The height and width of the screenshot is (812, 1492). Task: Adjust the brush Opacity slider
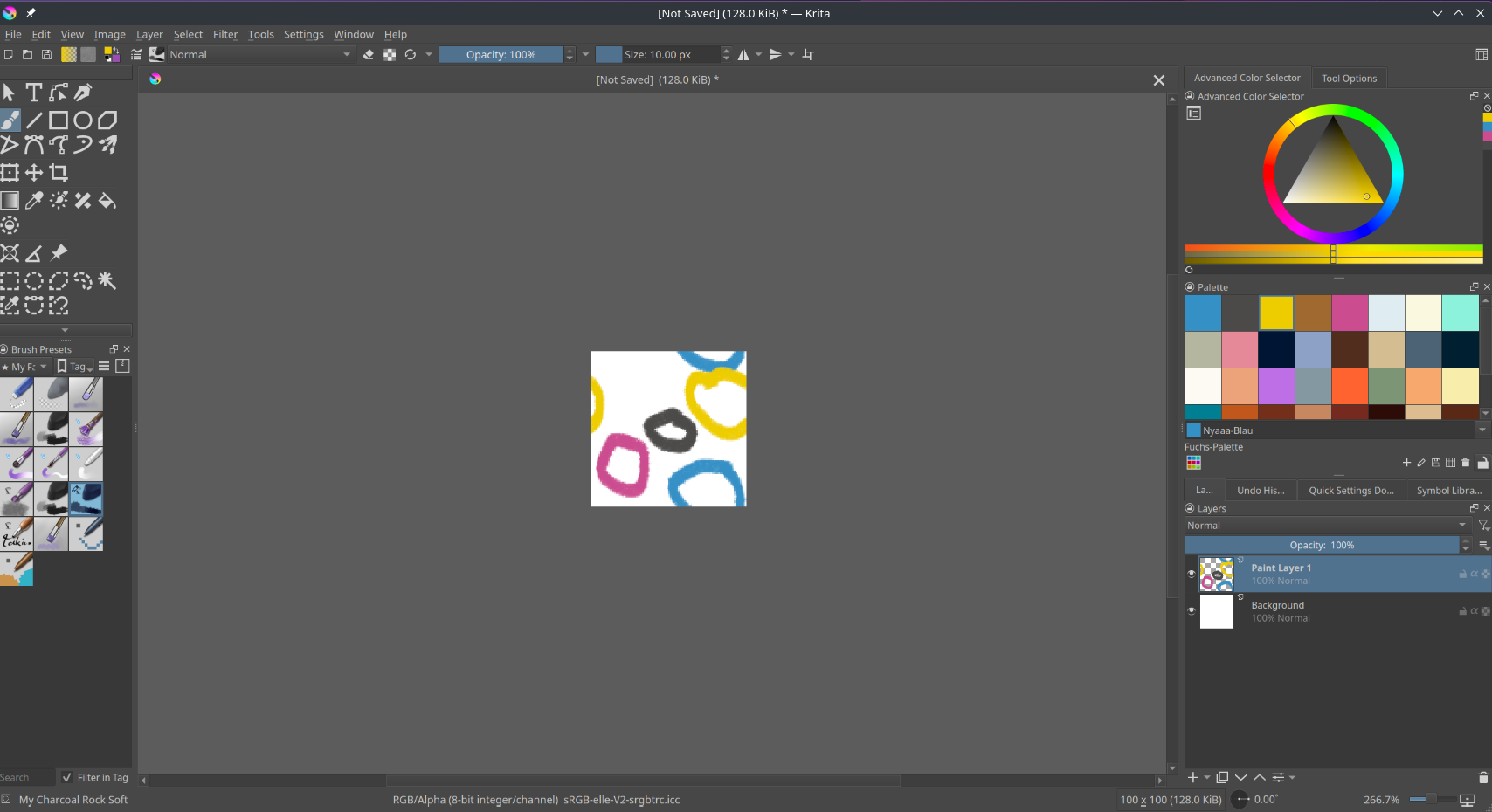(x=501, y=55)
